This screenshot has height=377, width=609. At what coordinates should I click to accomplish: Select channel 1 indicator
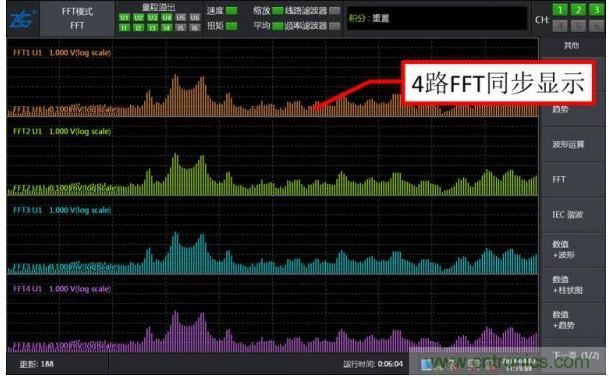[x=560, y=10]
